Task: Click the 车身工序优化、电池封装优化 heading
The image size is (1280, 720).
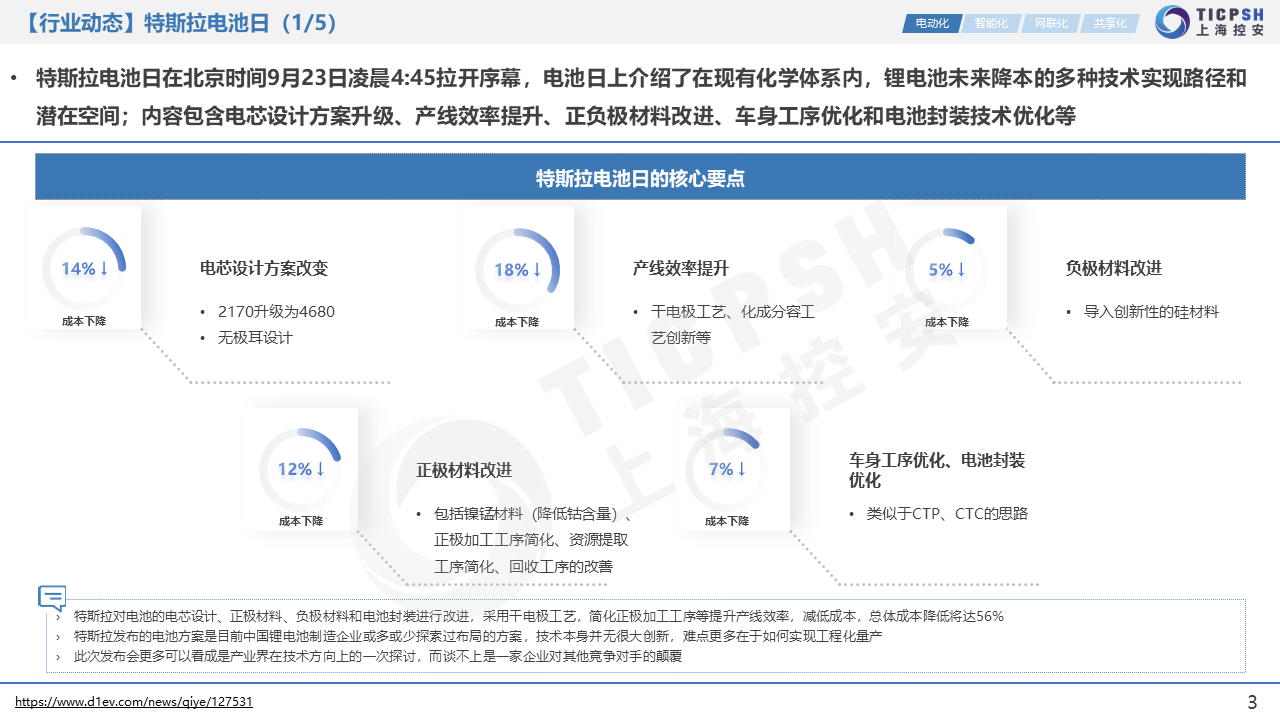Action: pos(936,470)
